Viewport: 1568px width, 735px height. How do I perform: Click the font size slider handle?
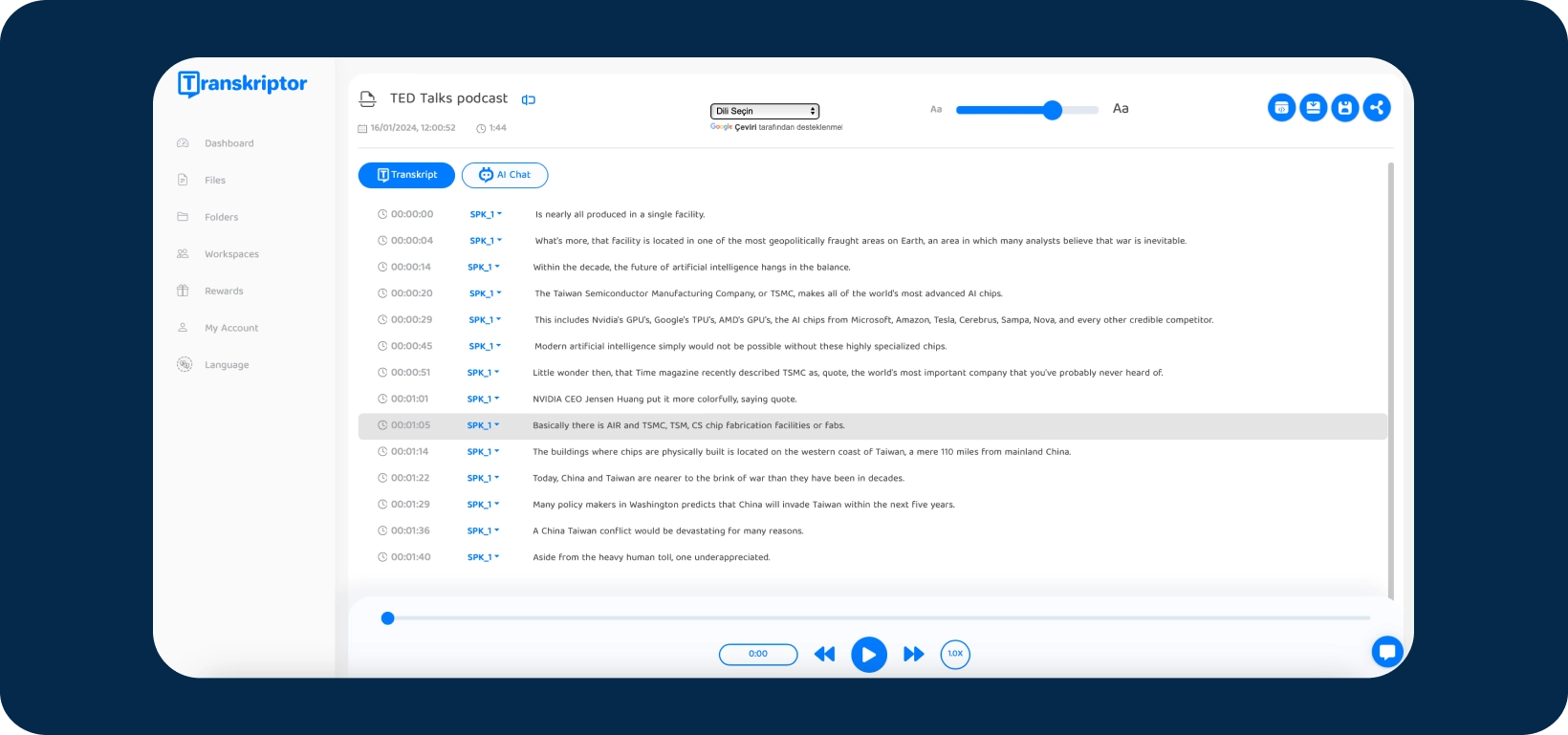(x=1053, y=110)
